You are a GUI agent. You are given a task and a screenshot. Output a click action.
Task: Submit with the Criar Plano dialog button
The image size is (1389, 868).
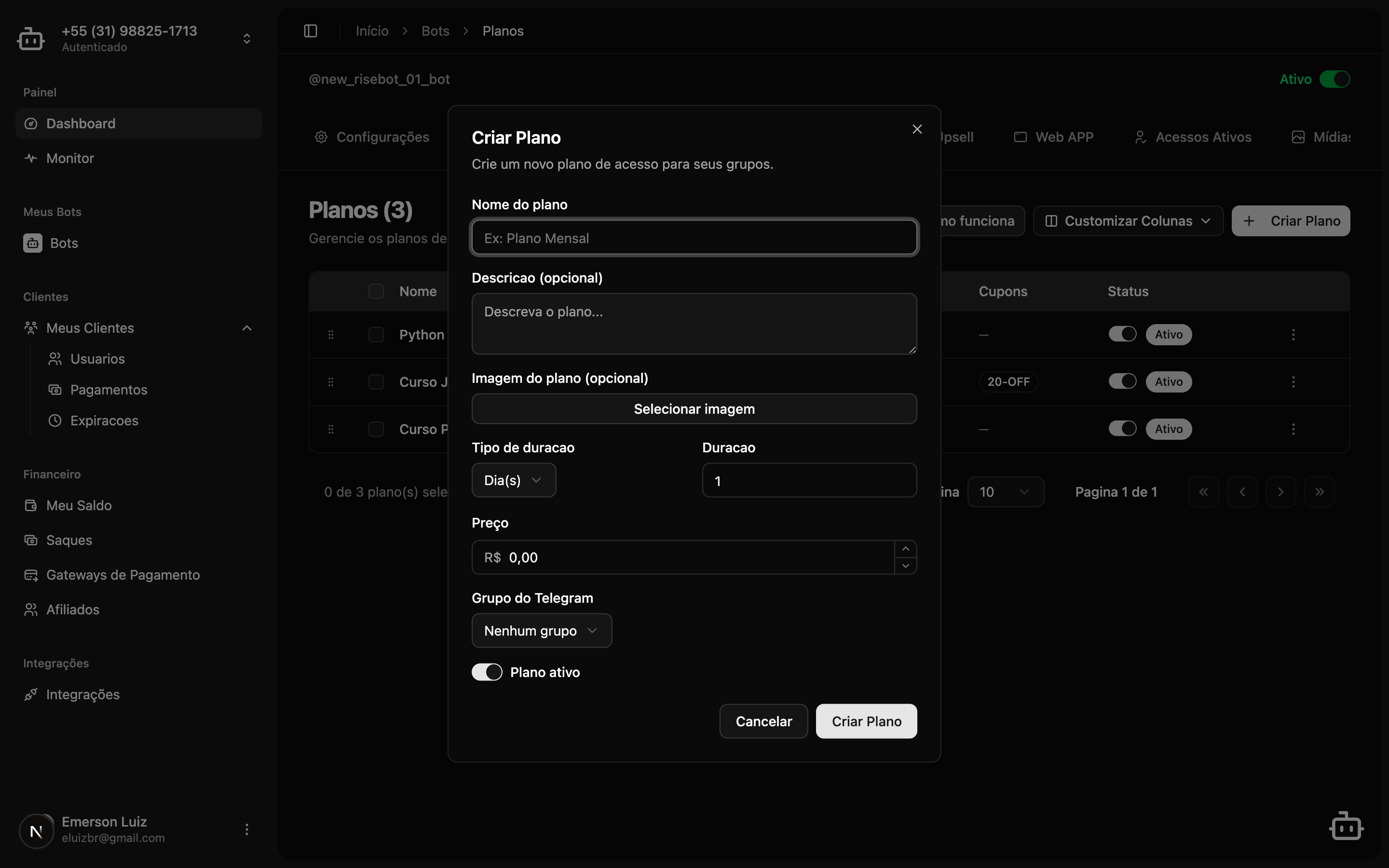tap(866, 721)
